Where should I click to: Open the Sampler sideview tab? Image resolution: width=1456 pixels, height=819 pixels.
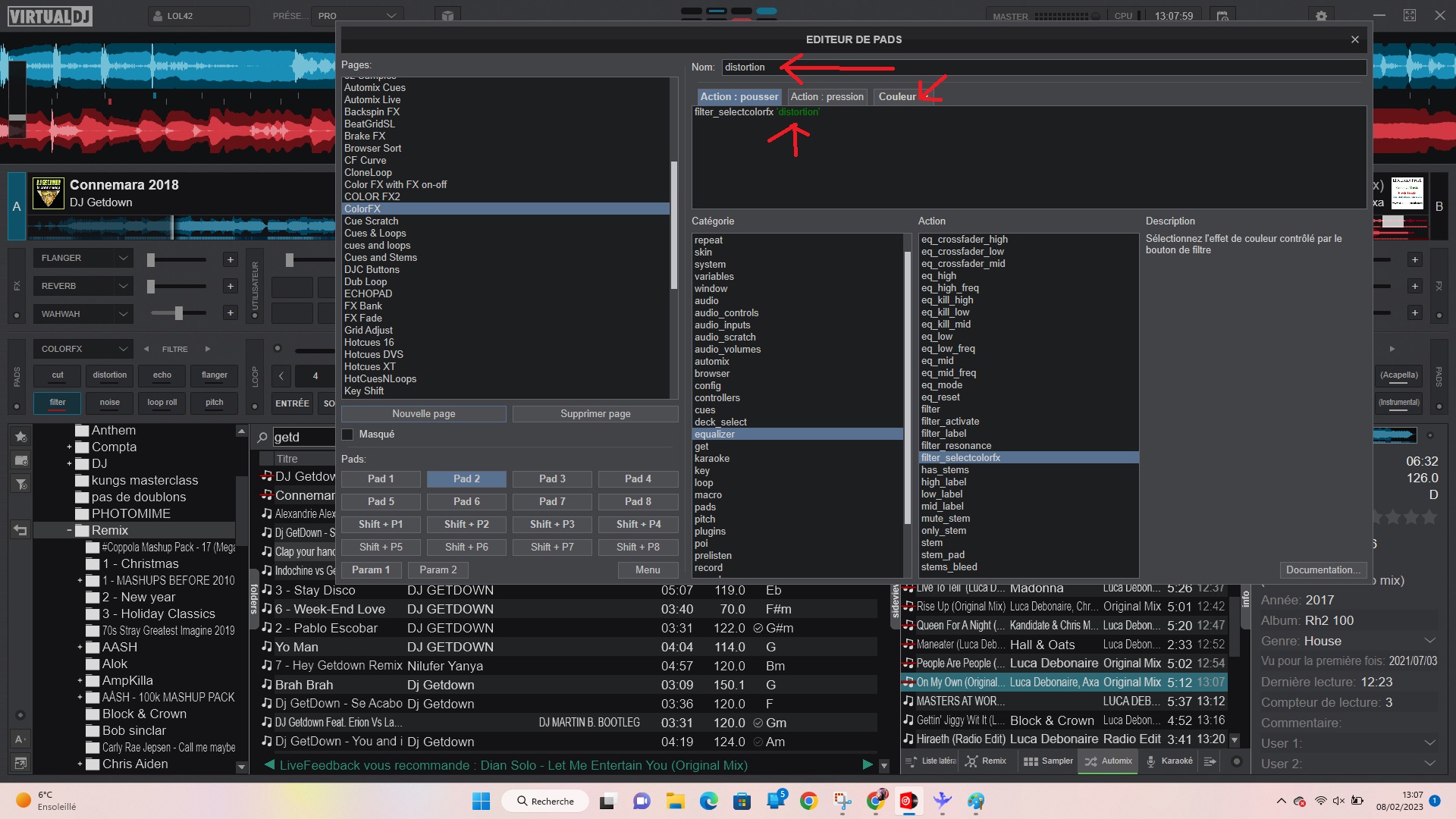click(x=1048, y=761)
